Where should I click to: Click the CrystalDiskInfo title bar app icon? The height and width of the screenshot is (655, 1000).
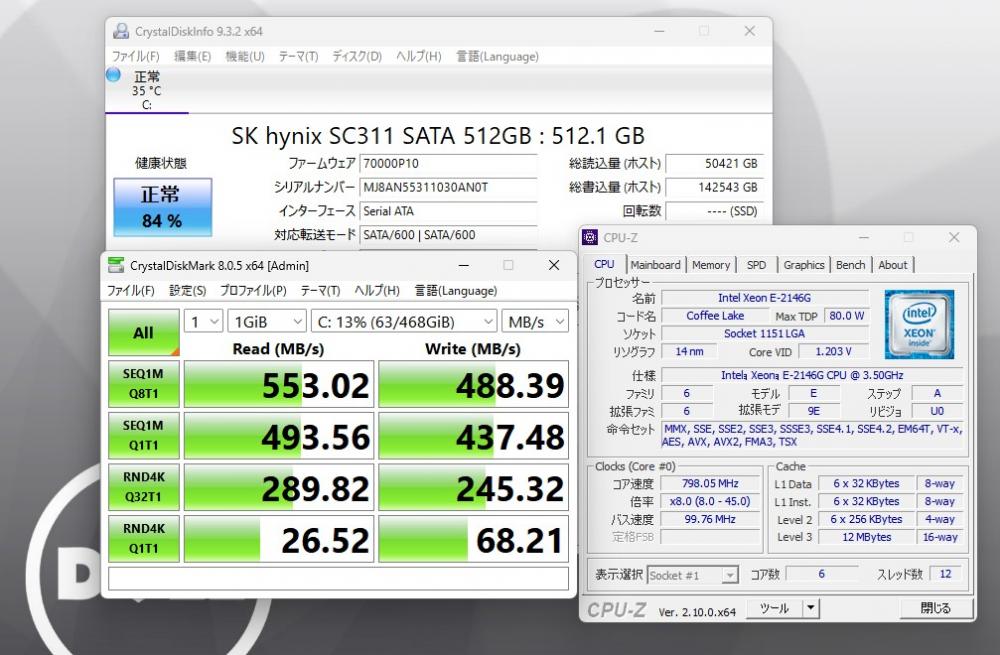[121, 31]
